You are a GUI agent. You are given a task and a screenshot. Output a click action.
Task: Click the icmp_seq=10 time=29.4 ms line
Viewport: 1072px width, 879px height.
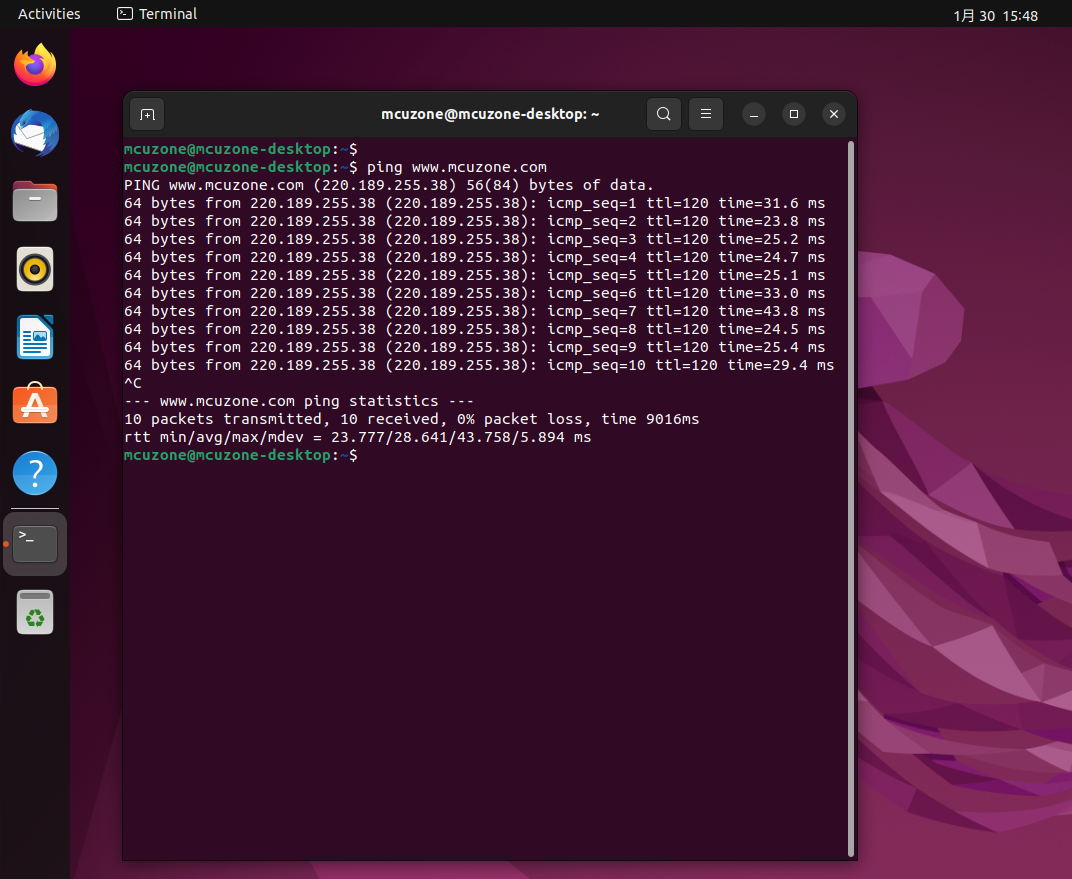[x=479, y=365]
